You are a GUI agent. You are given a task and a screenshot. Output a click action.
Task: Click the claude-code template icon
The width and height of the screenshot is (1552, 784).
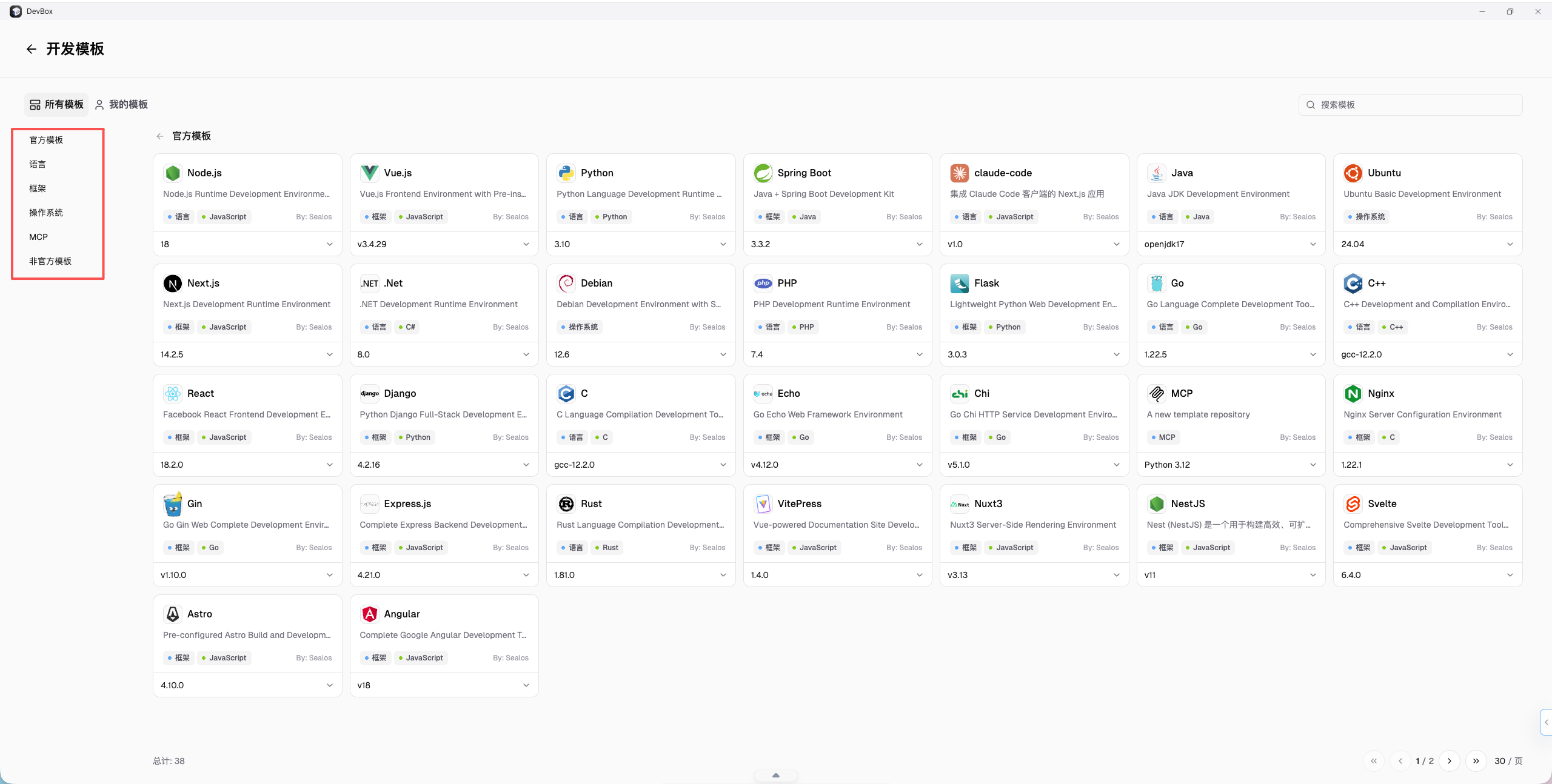click(x=960, y=173)
